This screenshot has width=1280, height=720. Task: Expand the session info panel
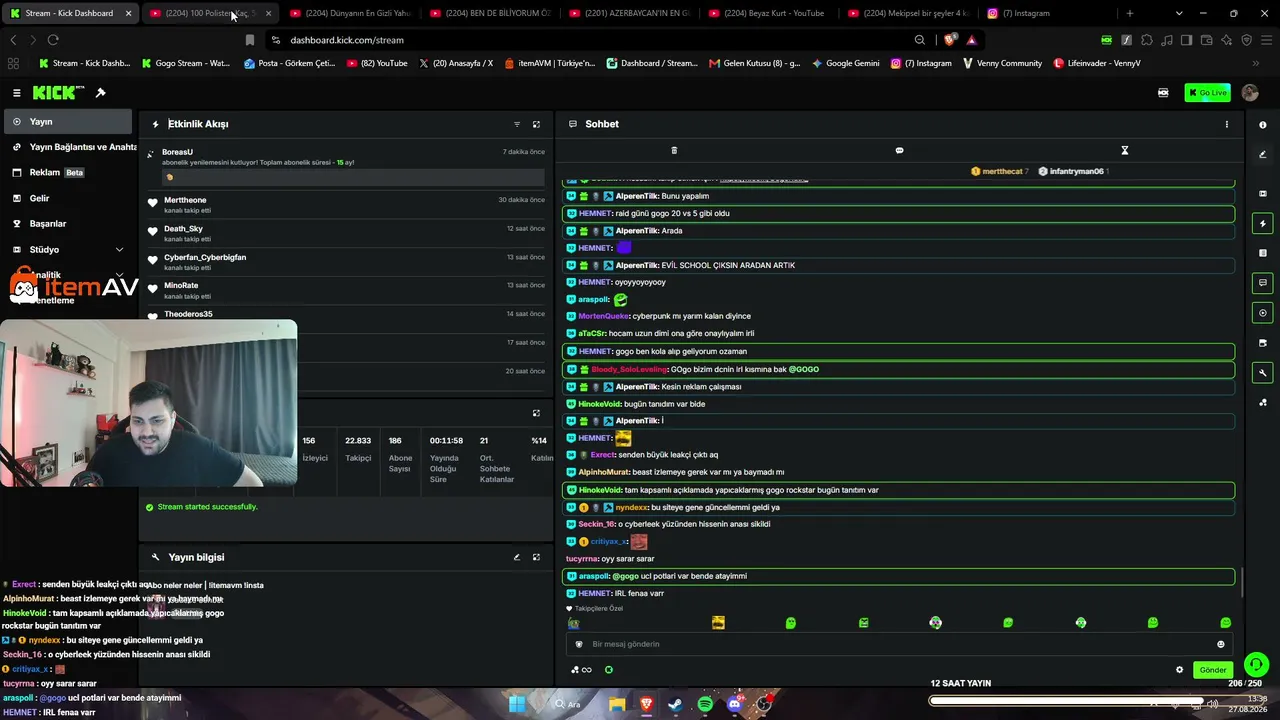click(536, 413)
